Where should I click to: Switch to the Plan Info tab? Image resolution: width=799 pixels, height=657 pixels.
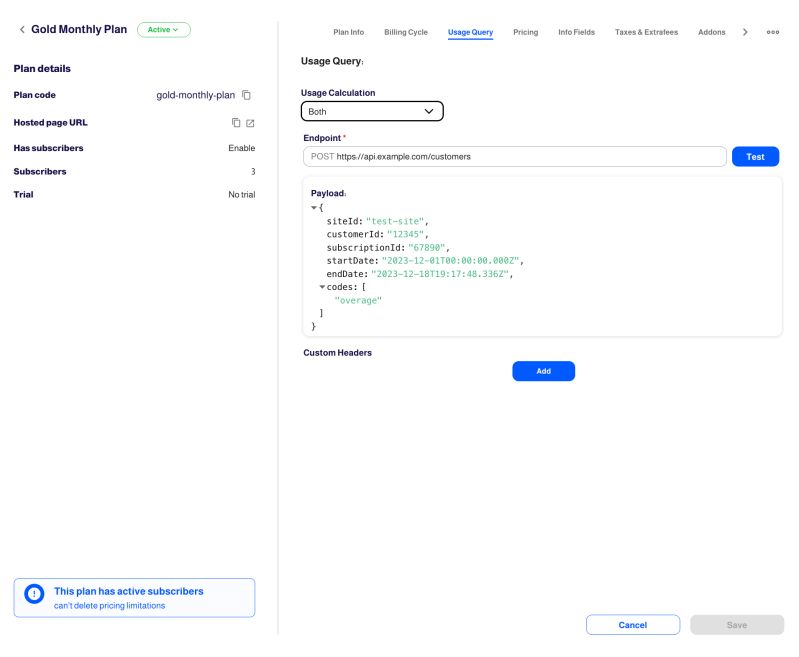click(x=349, y=32)
